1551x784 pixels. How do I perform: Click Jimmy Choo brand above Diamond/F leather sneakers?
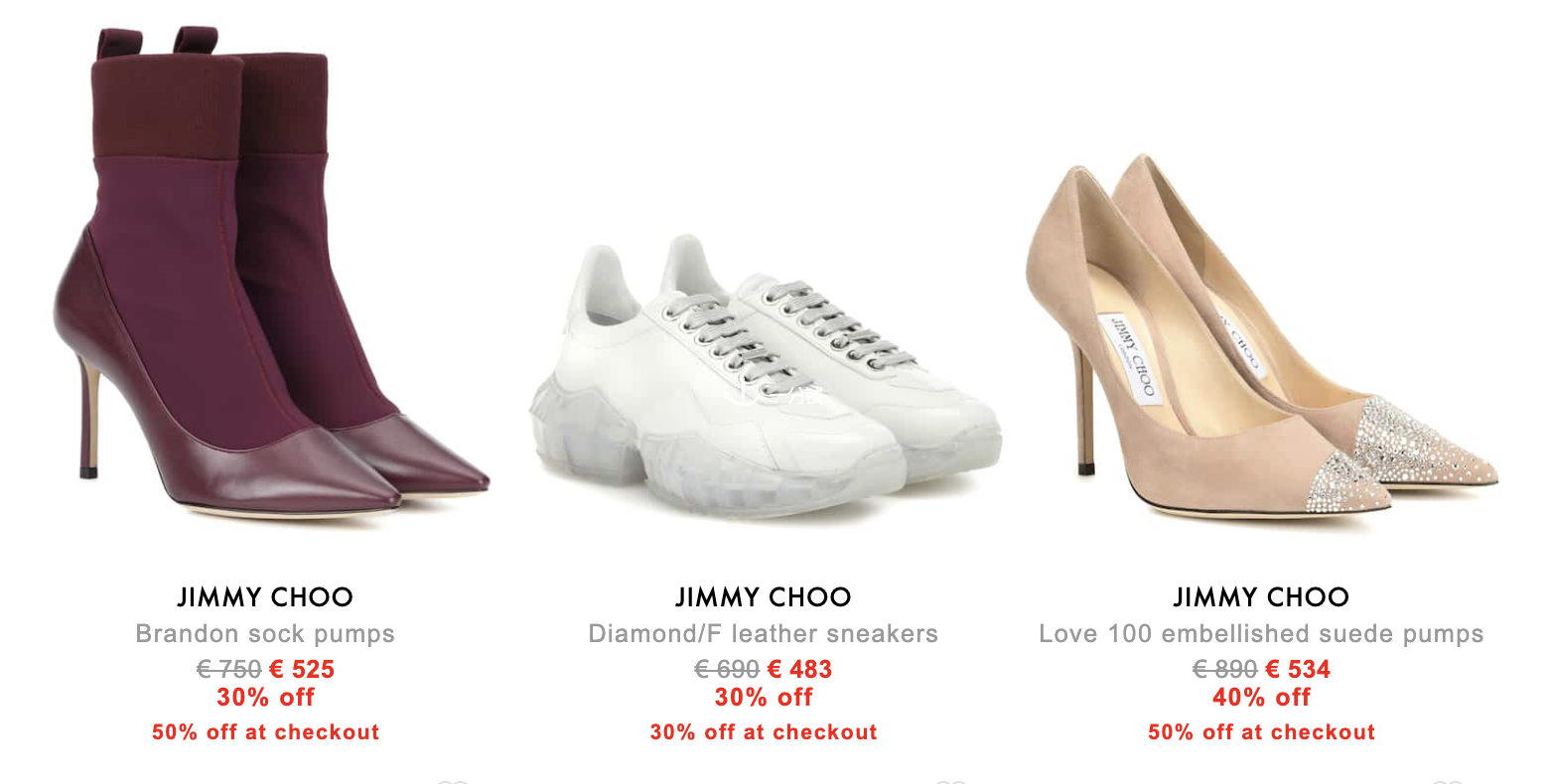[764, 597]
